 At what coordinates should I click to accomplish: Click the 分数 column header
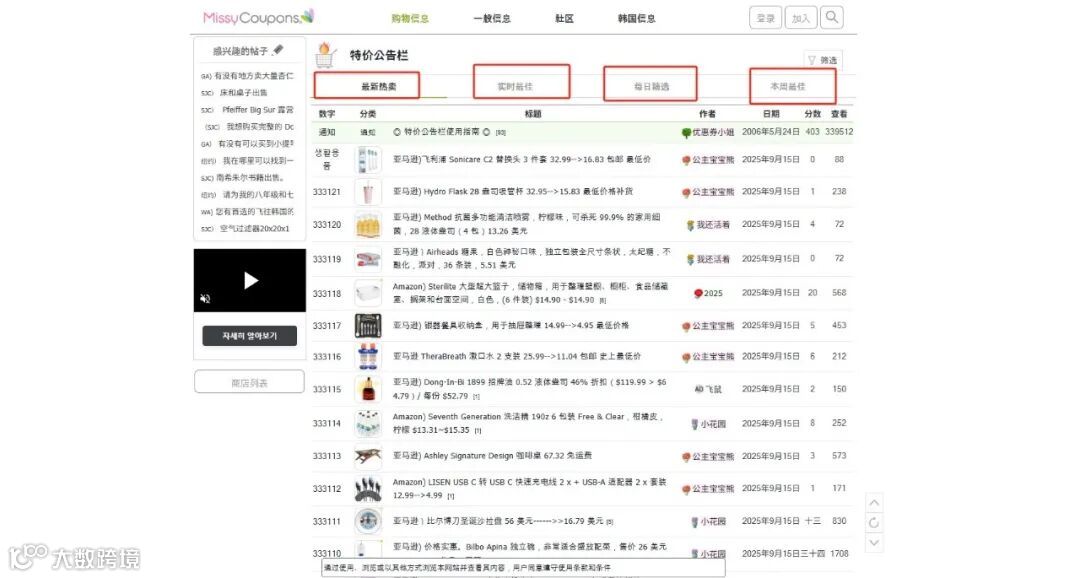pos(813,114)
